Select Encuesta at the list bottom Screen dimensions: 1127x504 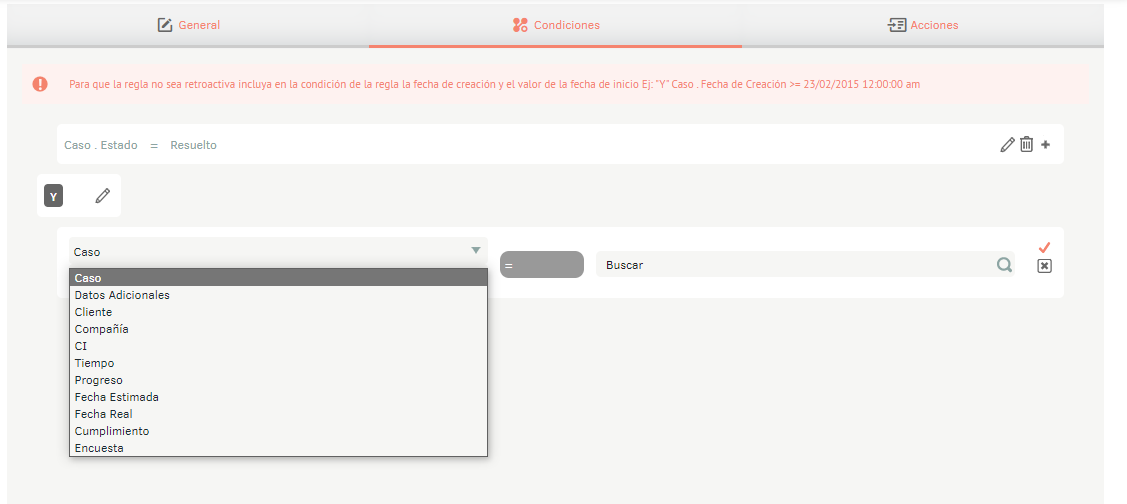coord(278,448)
